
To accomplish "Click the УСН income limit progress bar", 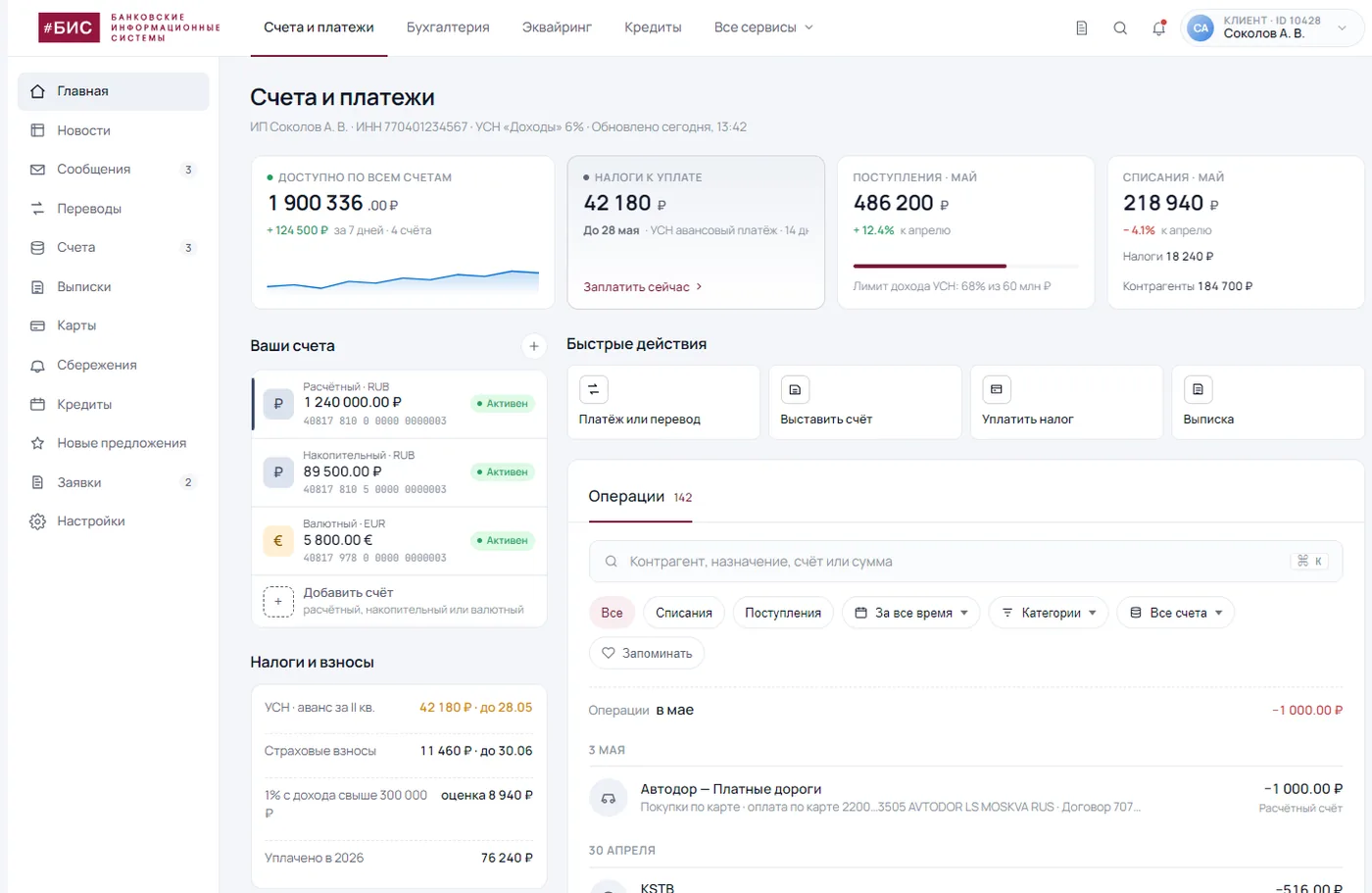I will tap(965, 266).
